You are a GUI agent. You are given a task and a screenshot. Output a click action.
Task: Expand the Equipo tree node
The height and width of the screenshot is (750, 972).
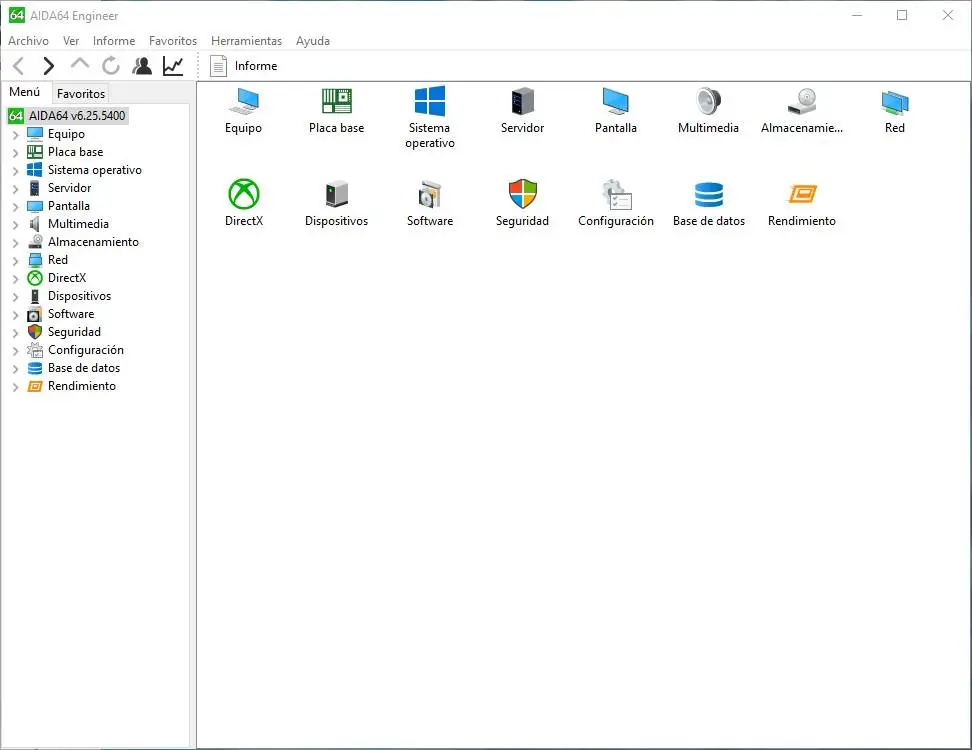15,134
